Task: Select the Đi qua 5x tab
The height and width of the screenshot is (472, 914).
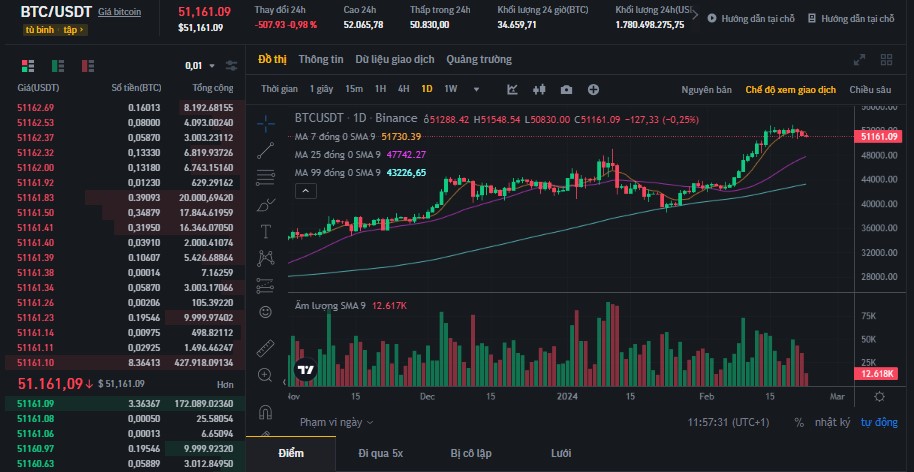Action: (381, 453)
